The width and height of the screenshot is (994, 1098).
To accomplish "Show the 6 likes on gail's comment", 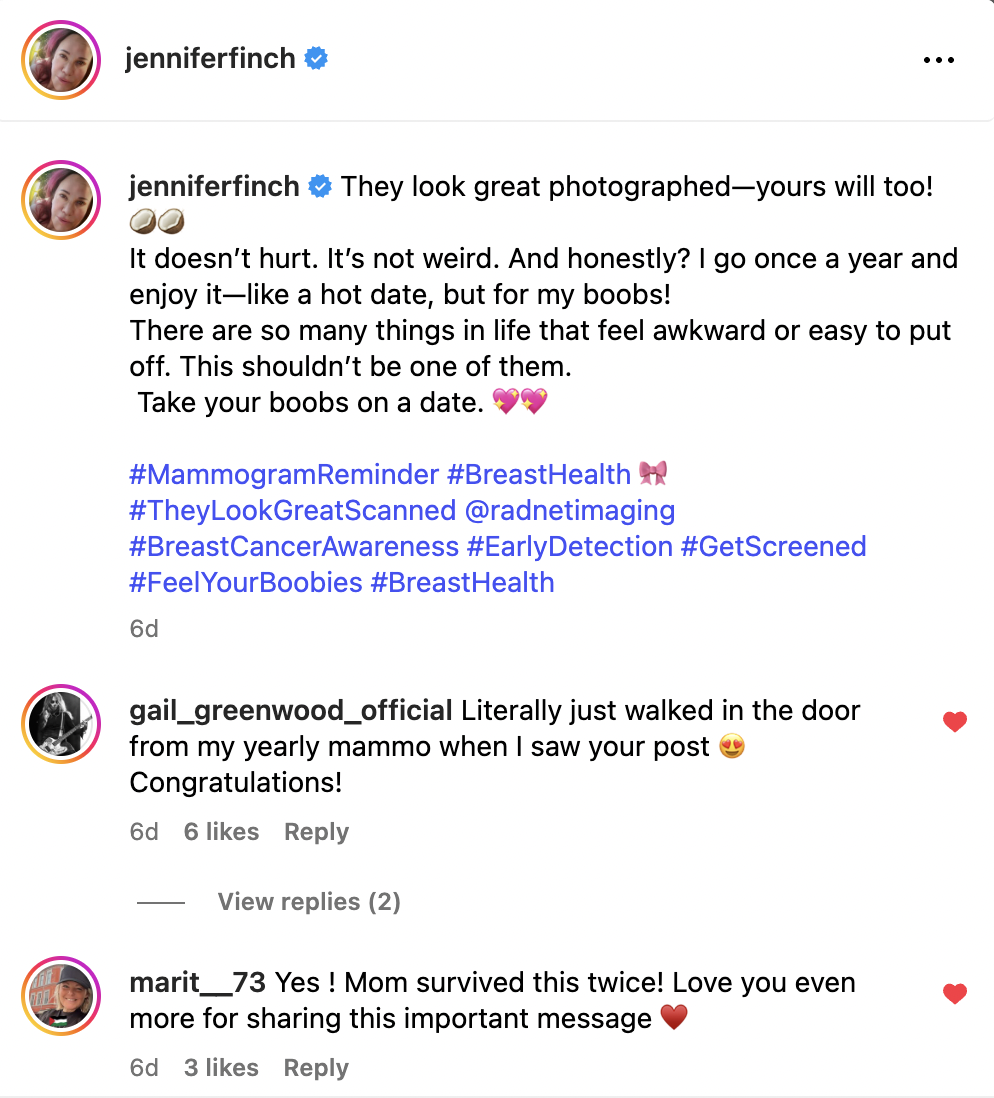I will click(221, 832).
